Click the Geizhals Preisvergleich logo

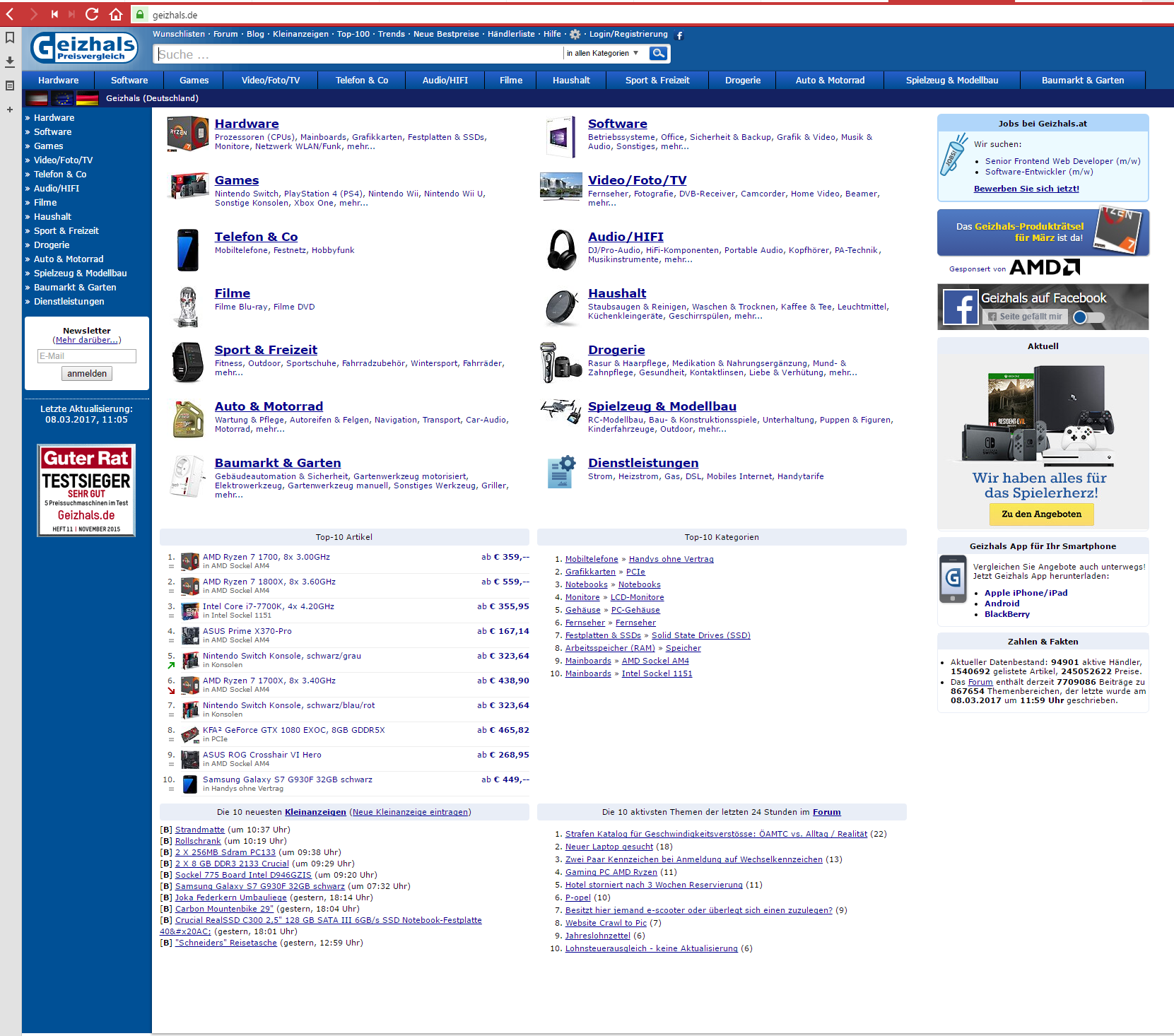pos(83,48)
